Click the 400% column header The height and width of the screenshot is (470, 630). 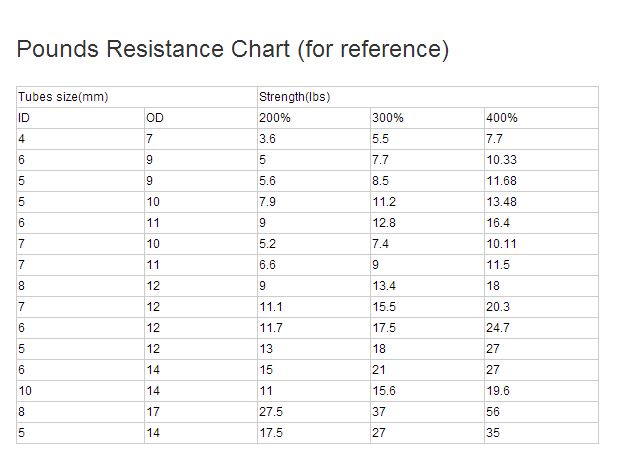[541, 118]
